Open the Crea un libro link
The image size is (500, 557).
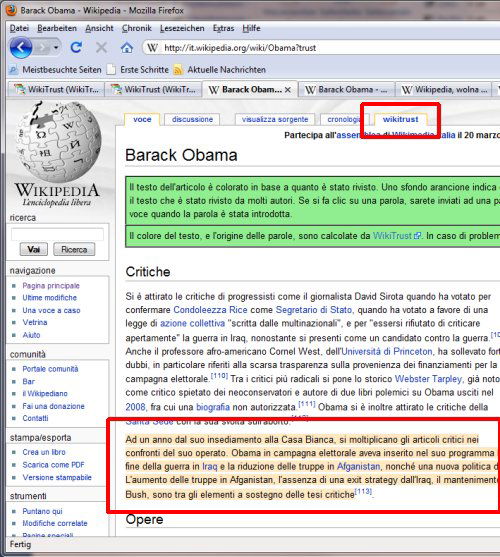click(x=44, y=452)
